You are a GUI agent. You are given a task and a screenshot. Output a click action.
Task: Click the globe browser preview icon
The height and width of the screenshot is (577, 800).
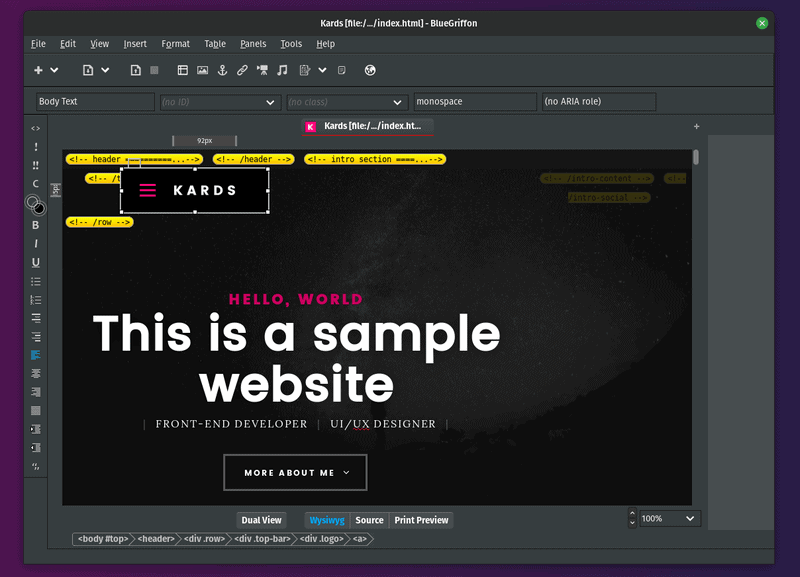(x=370, y=70)
